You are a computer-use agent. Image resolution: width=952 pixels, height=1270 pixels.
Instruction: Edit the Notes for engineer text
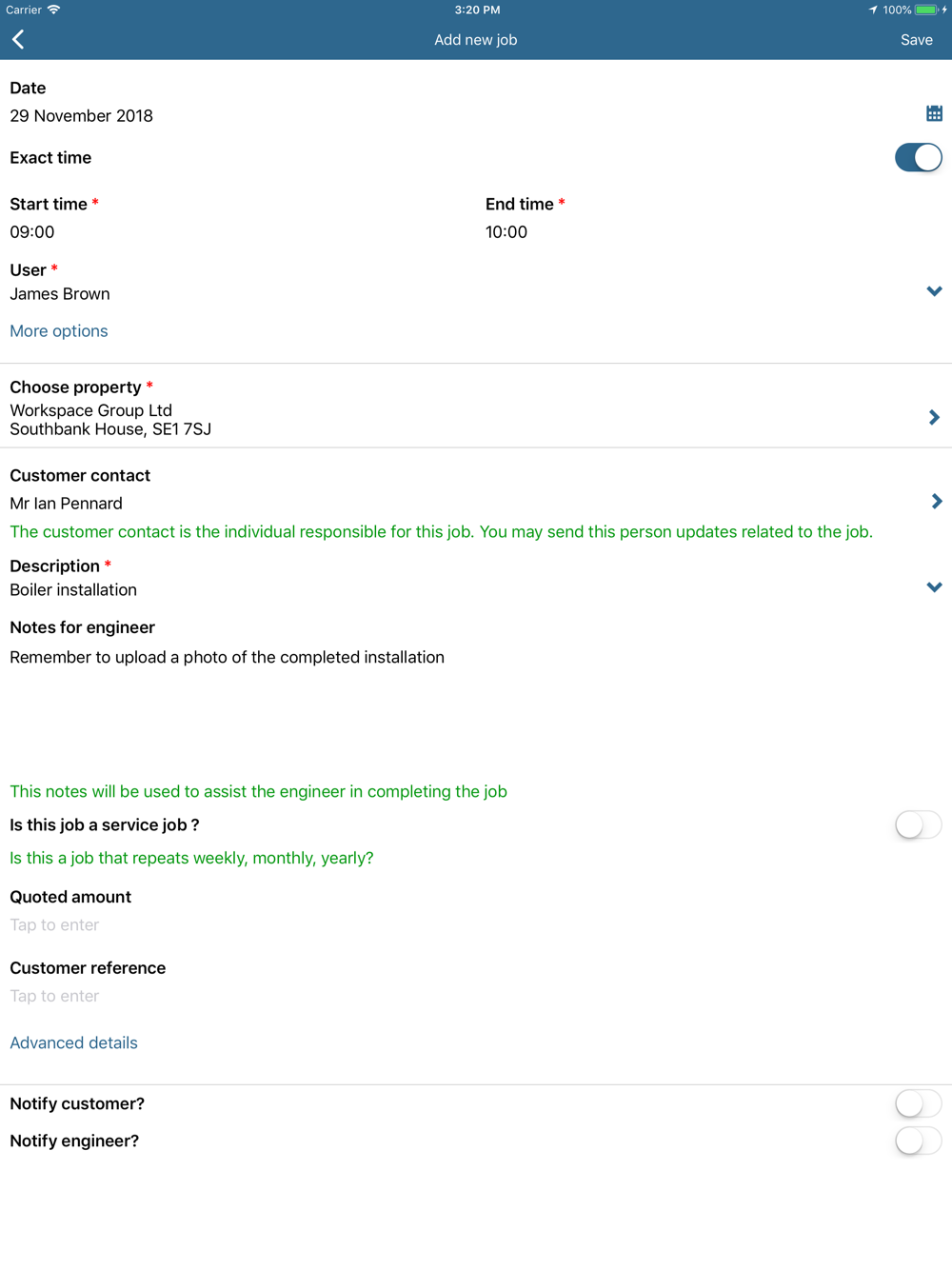click(228, 658)
